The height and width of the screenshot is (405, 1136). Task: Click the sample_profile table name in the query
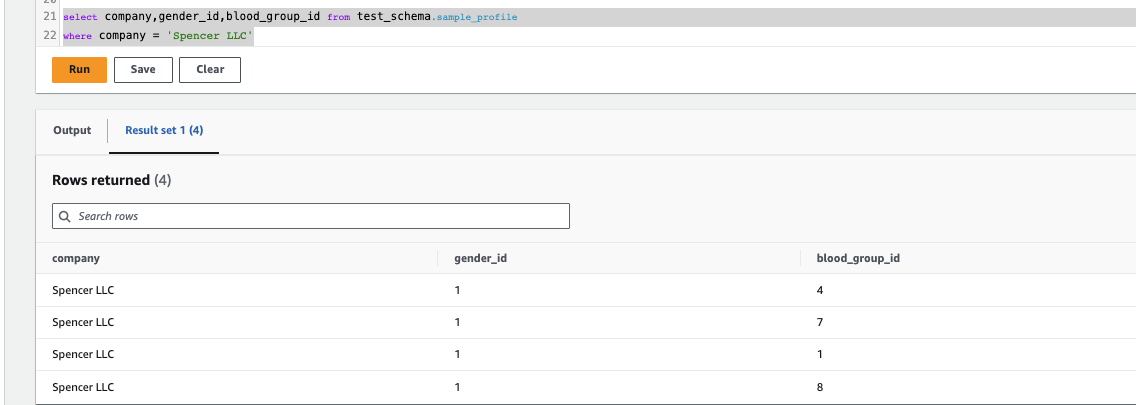pyautogui.click(x=477, y=17)
